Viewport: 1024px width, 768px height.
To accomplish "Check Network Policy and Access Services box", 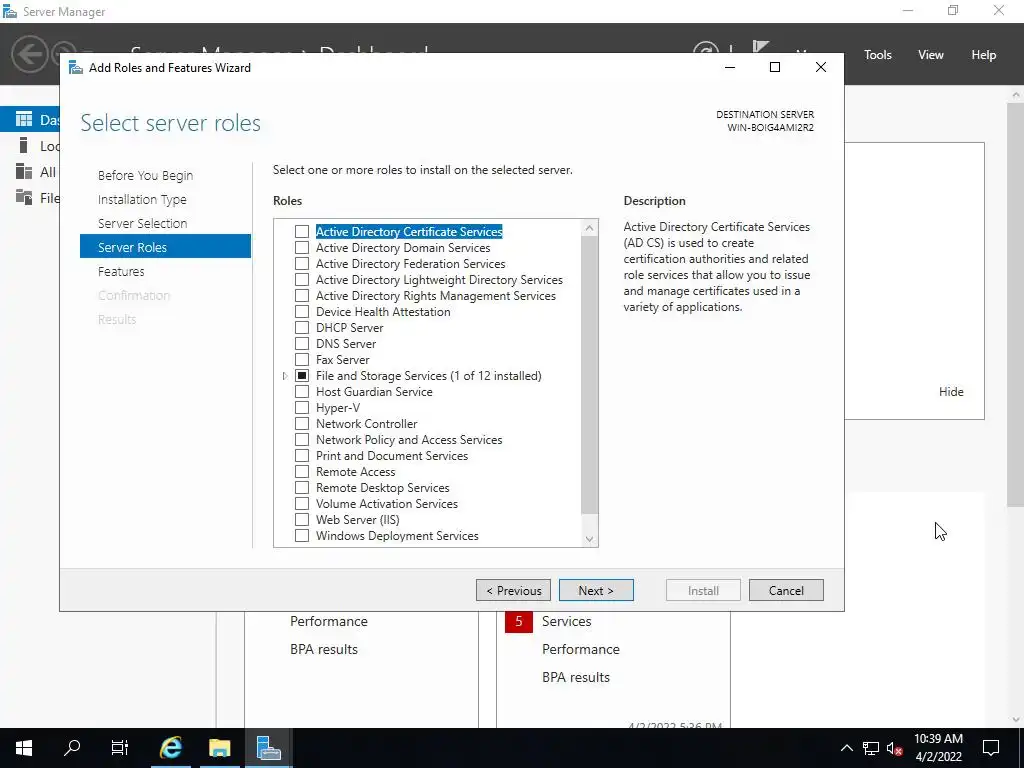I will coord(302,440).
